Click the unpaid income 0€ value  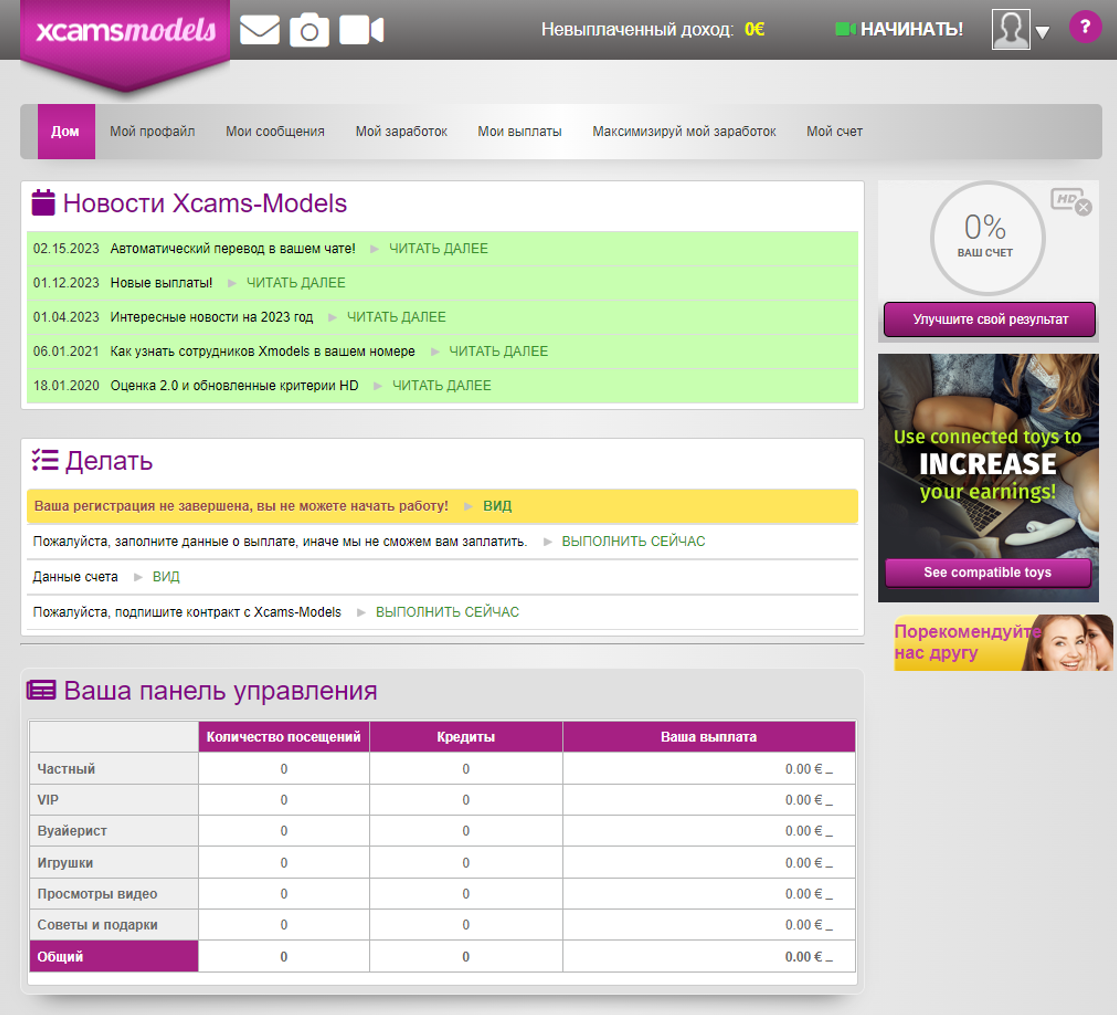754,29
